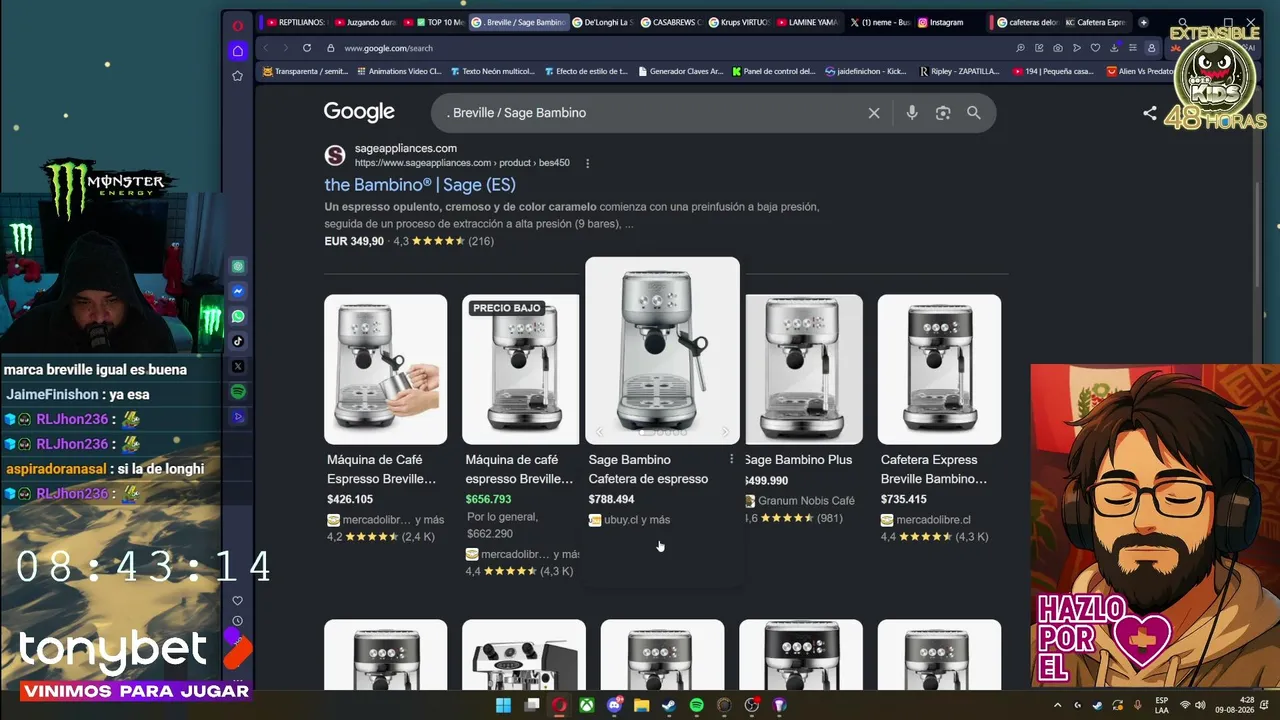Open the 'Ripley - ZAPATILLA...' bookmark
The height and width of the screenshot is (720, 1280).
point(958,72)
